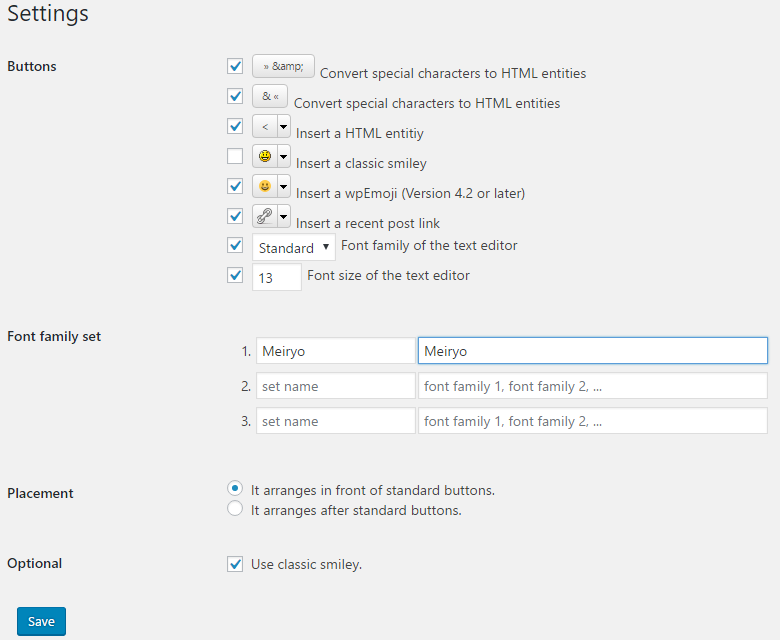Toggle the Font size of text editor checkbox
This screenshot has width=780, height=640.
point(235,275)
